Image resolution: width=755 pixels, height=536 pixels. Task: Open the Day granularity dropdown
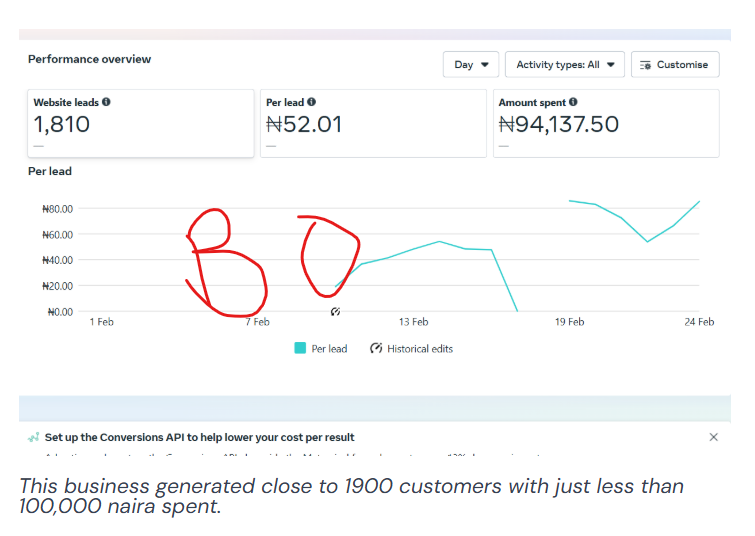pyautogui.click(x=470, y=65)
